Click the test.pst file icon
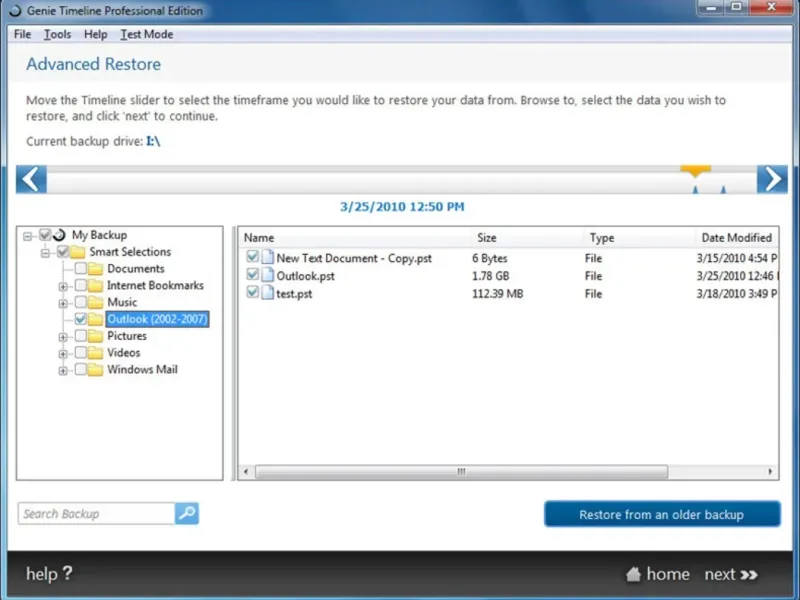This screenshot has width=800, height=600. point(267,293)
